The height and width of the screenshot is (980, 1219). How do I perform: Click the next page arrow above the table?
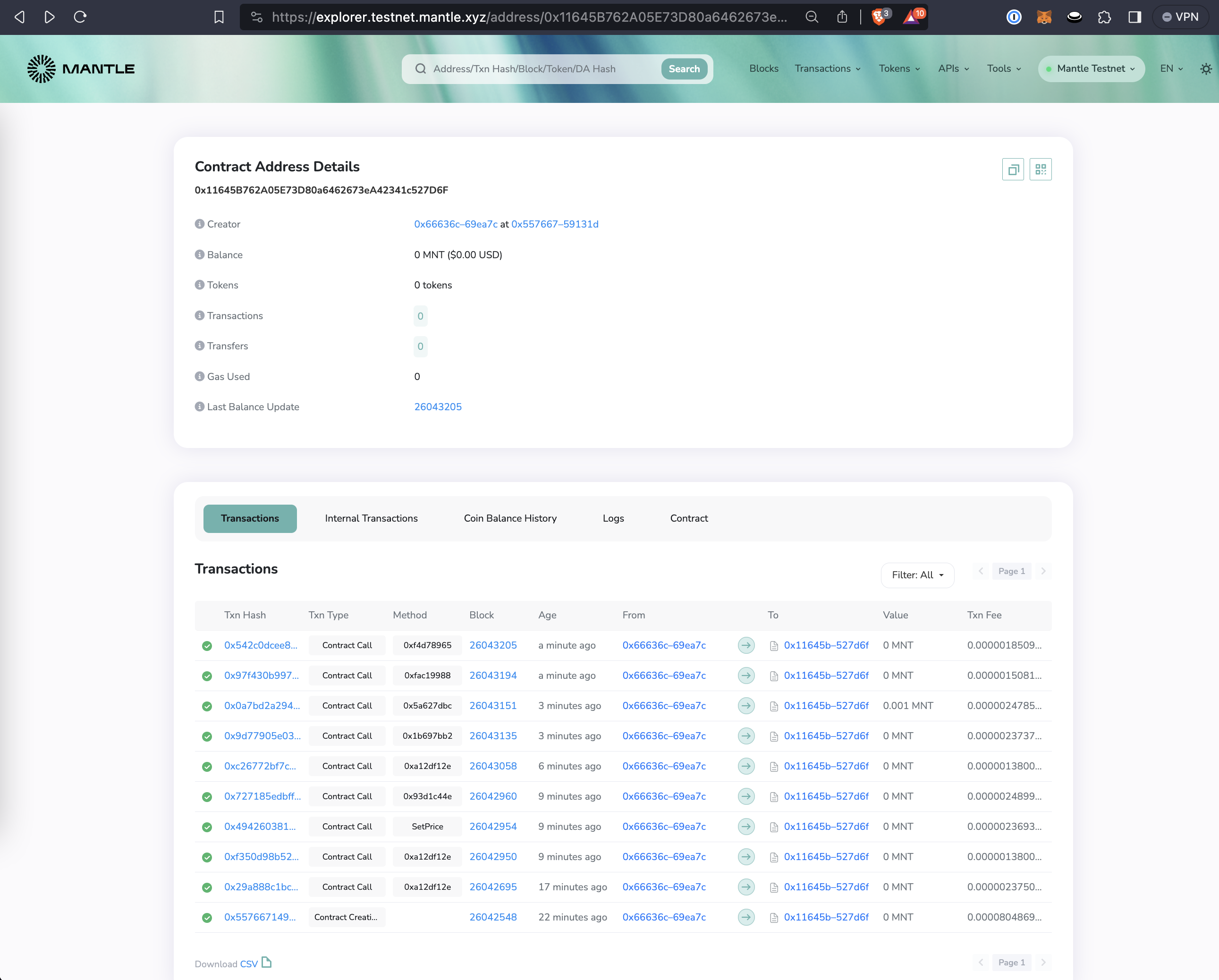pos(1043,571)
